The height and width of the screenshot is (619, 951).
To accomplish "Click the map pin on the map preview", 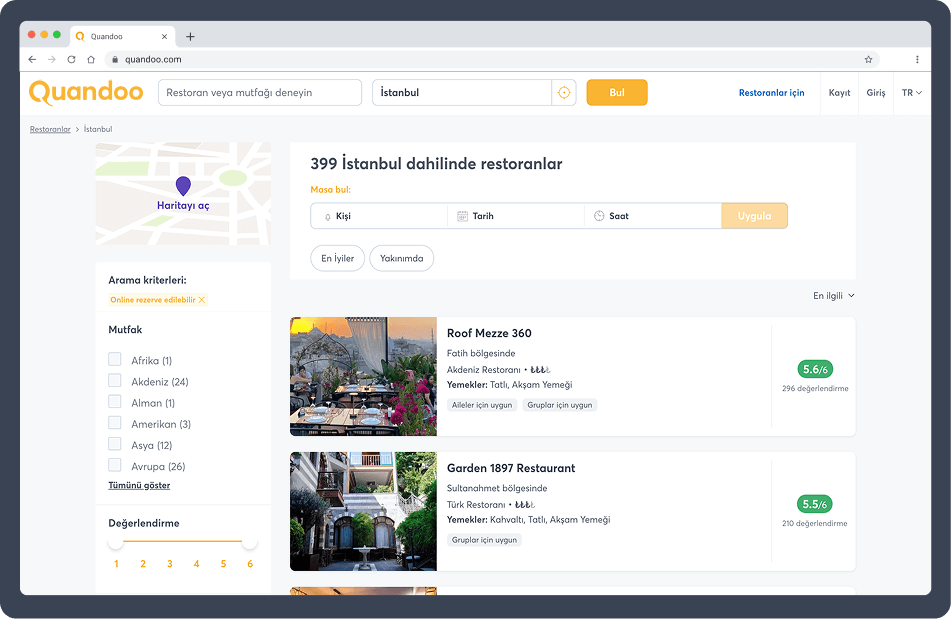I will 183,186.
